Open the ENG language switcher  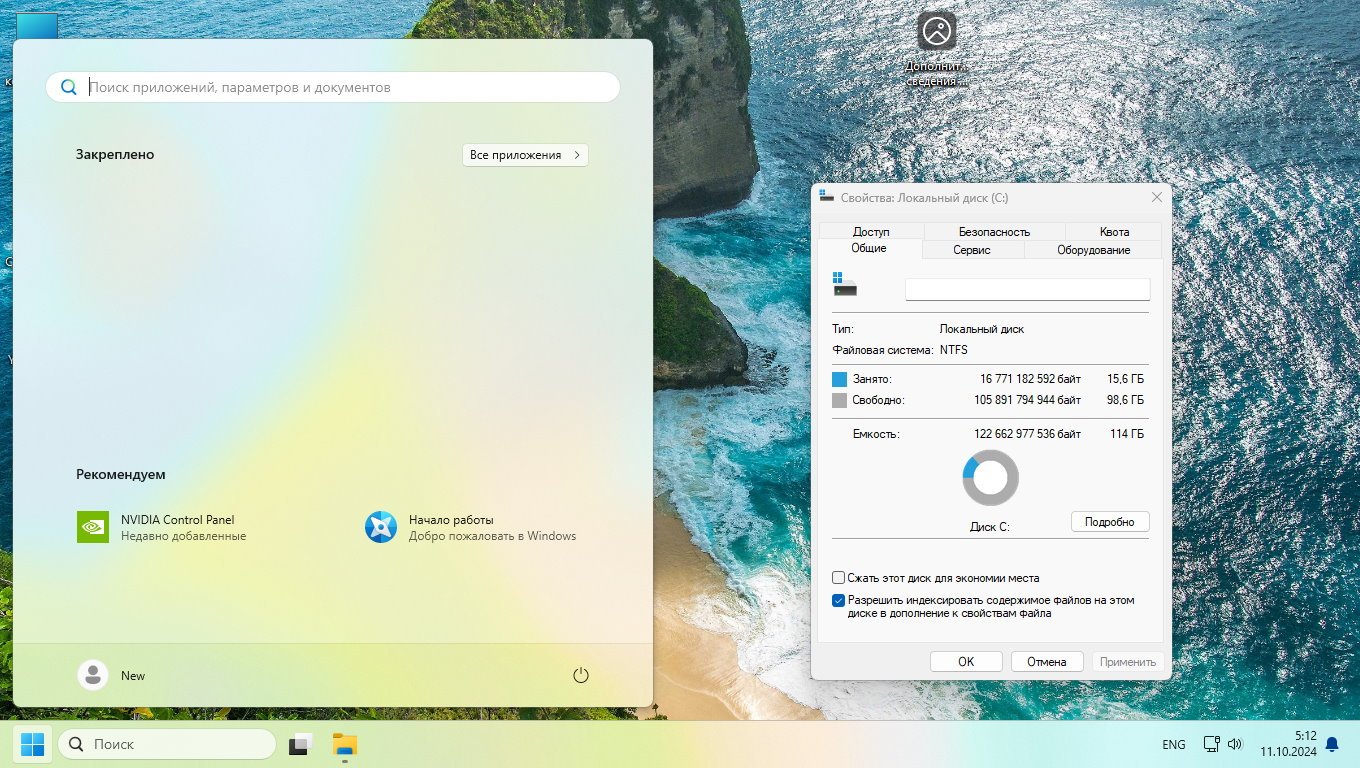point(1174,744)
